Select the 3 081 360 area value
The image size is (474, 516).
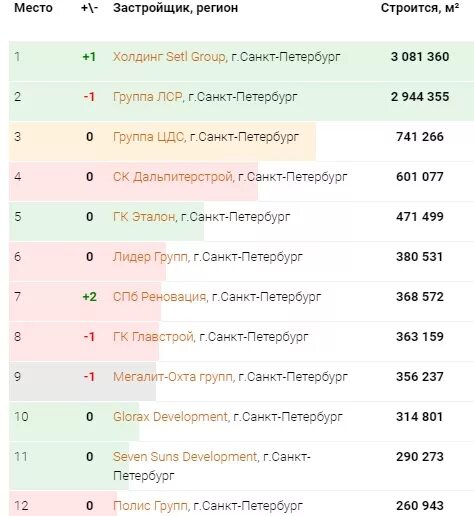pos(420,57)
